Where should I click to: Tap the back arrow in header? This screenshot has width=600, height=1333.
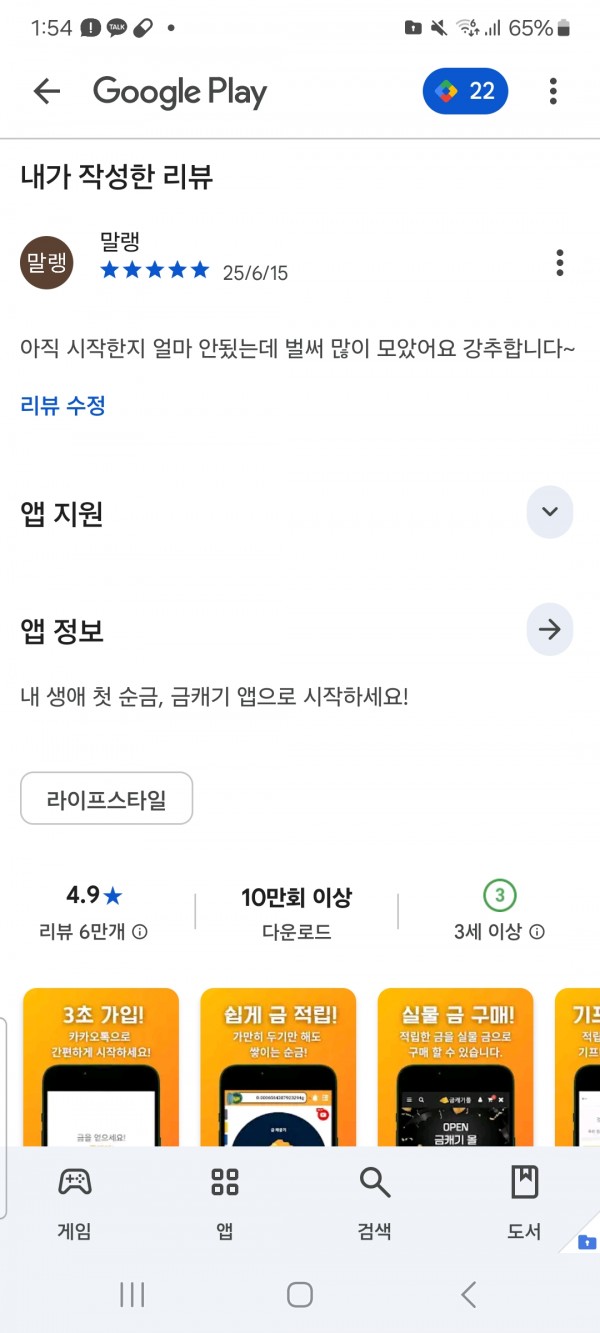[x=47, y=91]
